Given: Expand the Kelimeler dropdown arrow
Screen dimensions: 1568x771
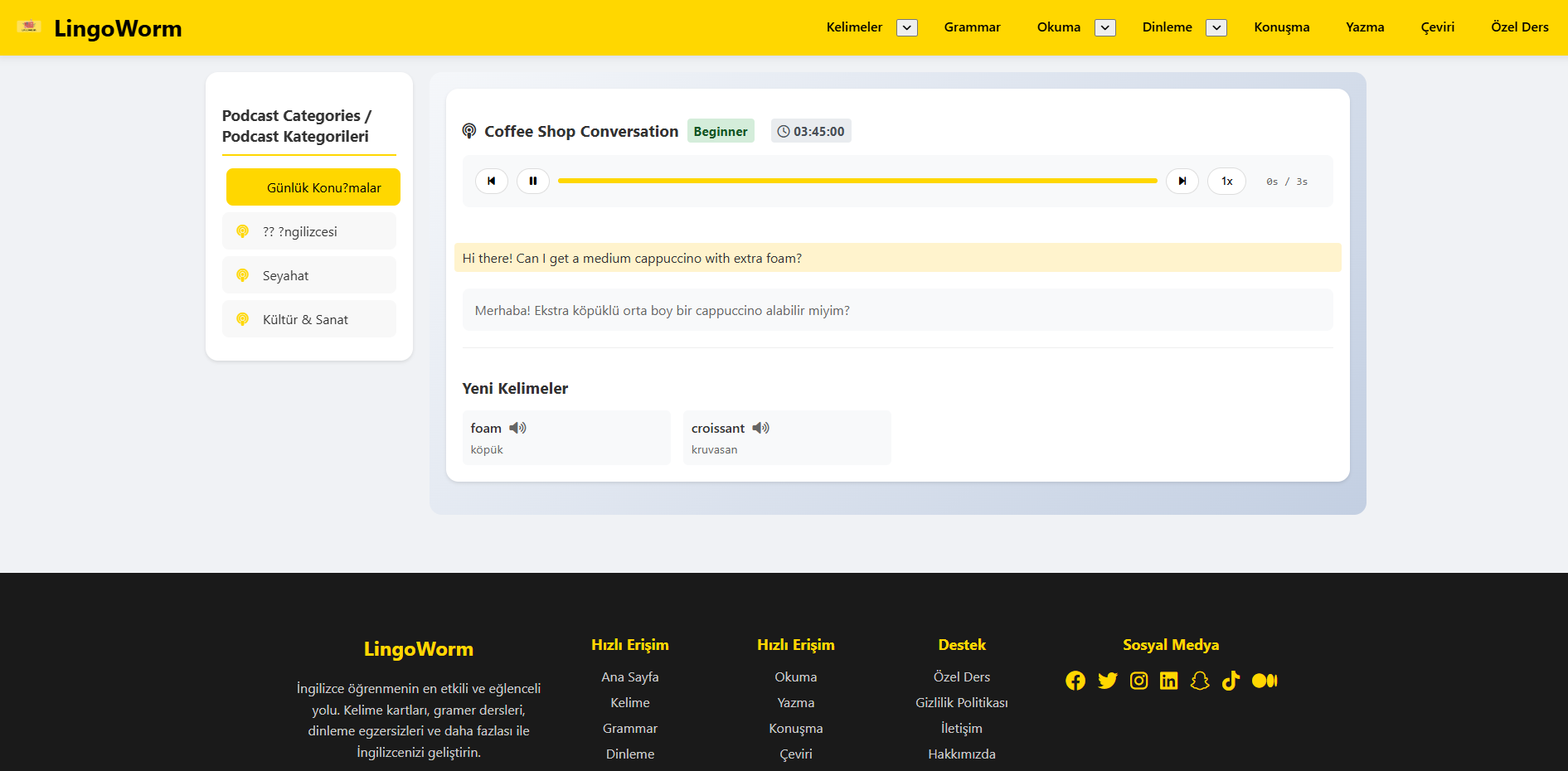Looking at the screenshot, I should (907, 27).
